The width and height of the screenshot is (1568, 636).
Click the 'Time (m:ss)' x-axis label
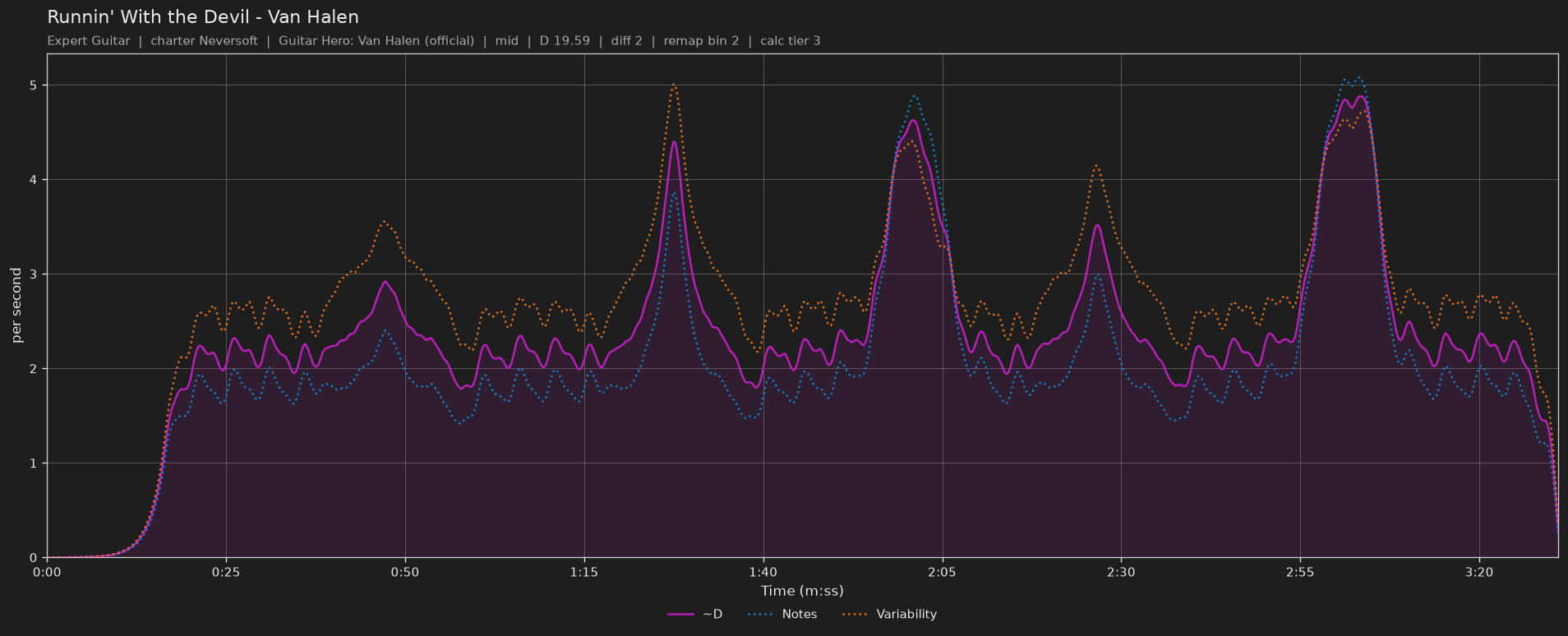(802, 591)
